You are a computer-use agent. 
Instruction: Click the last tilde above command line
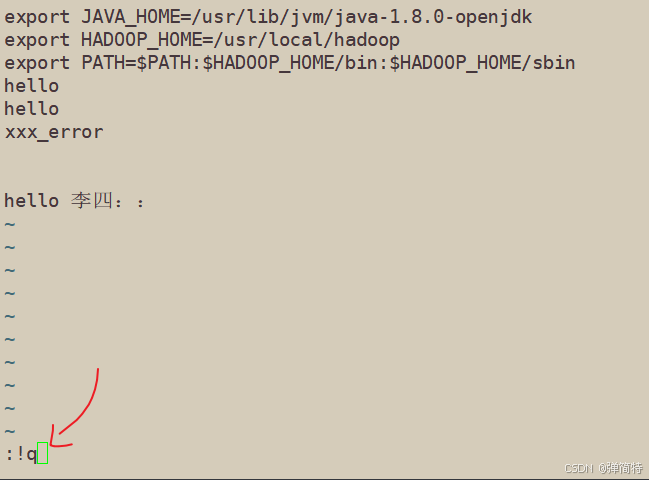coord(10,432)
